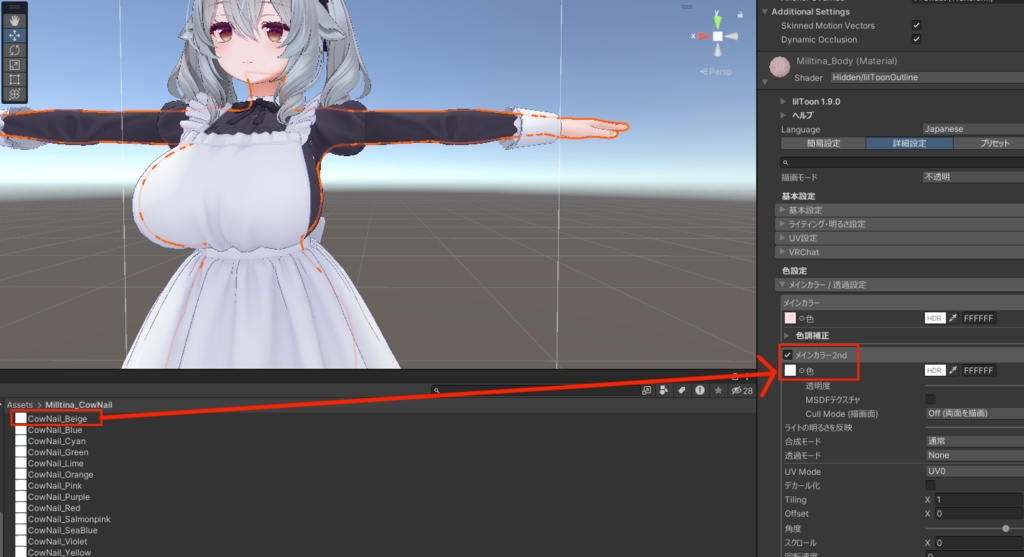Pick 2nd main color with eyedropper
The image size is (1024, 557).
point(953,370)
